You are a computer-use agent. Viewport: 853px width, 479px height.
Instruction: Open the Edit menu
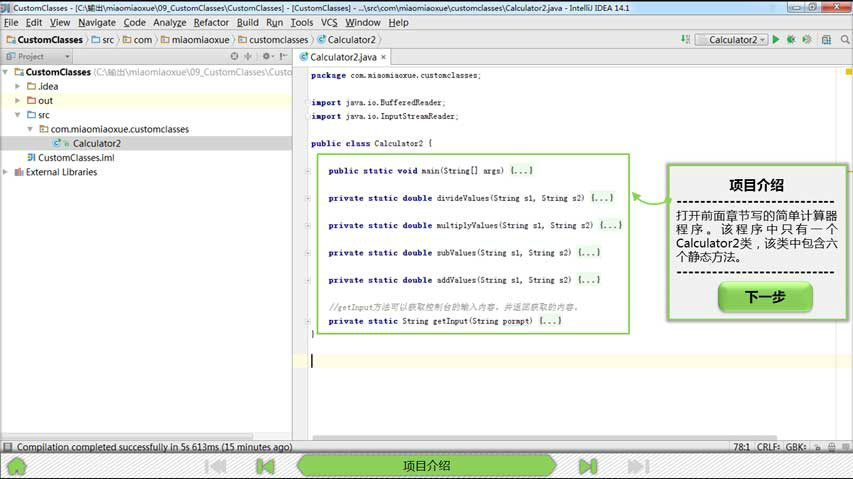[34, 22]
